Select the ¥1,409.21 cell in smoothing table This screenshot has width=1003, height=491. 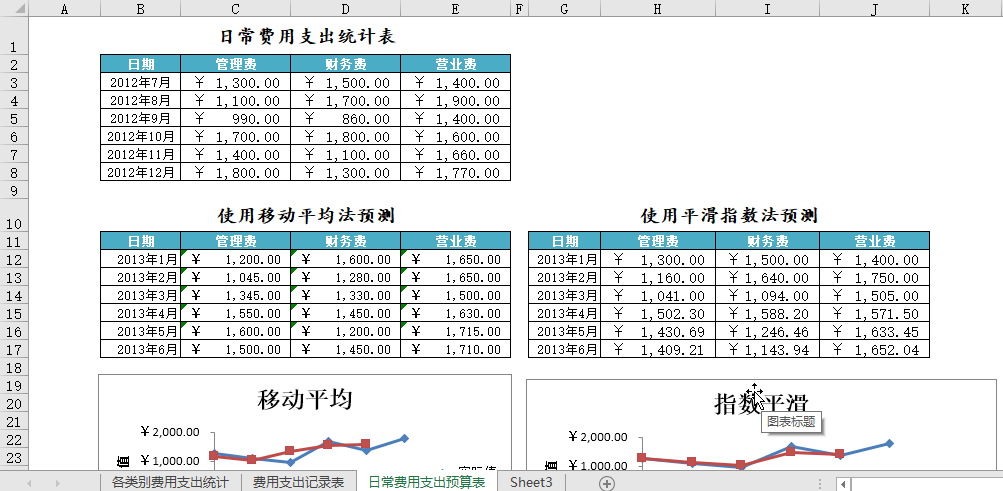pyautogui.click(x=655, y=350)
